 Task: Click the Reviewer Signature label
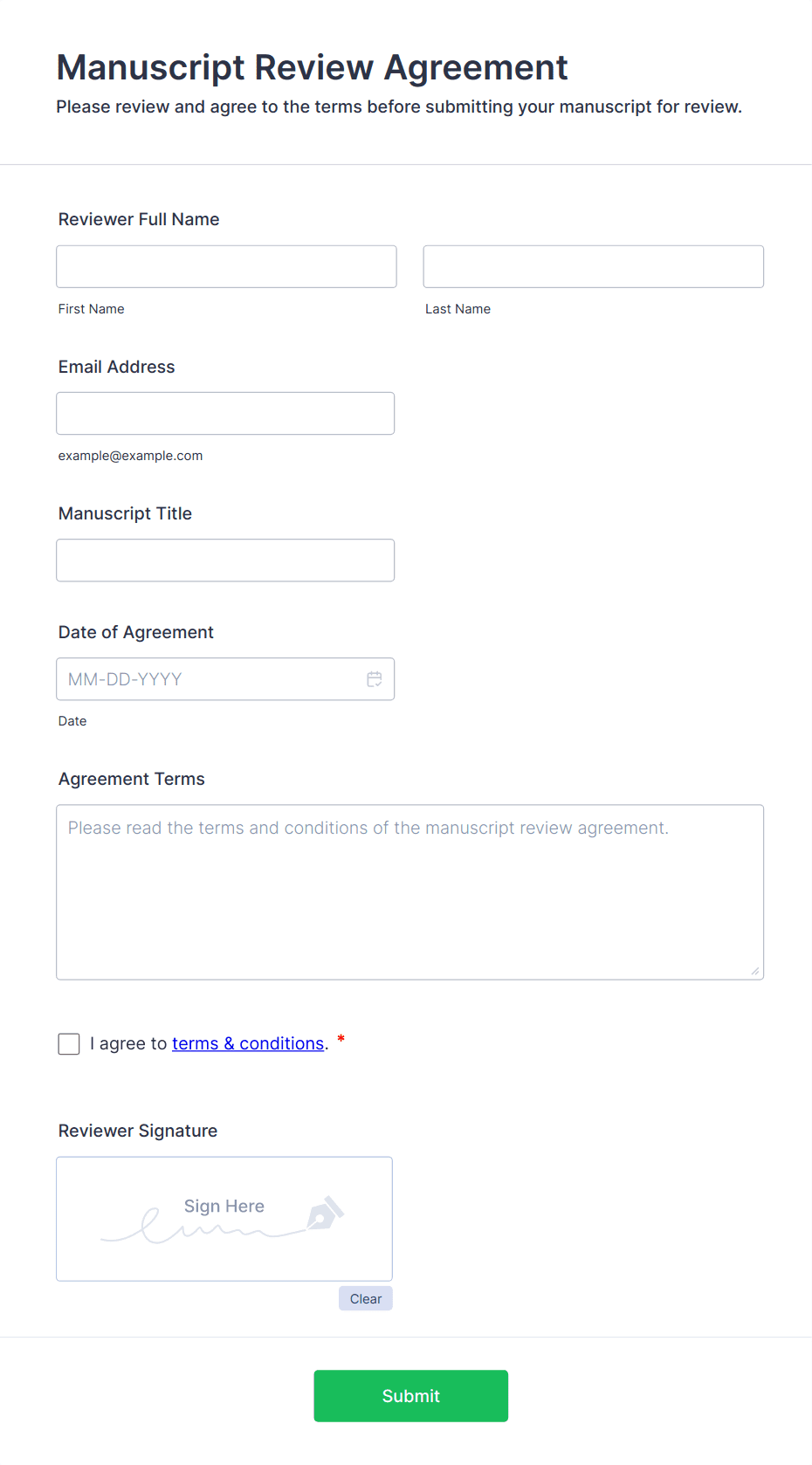pyautogui.click(x=138, y=1131)
